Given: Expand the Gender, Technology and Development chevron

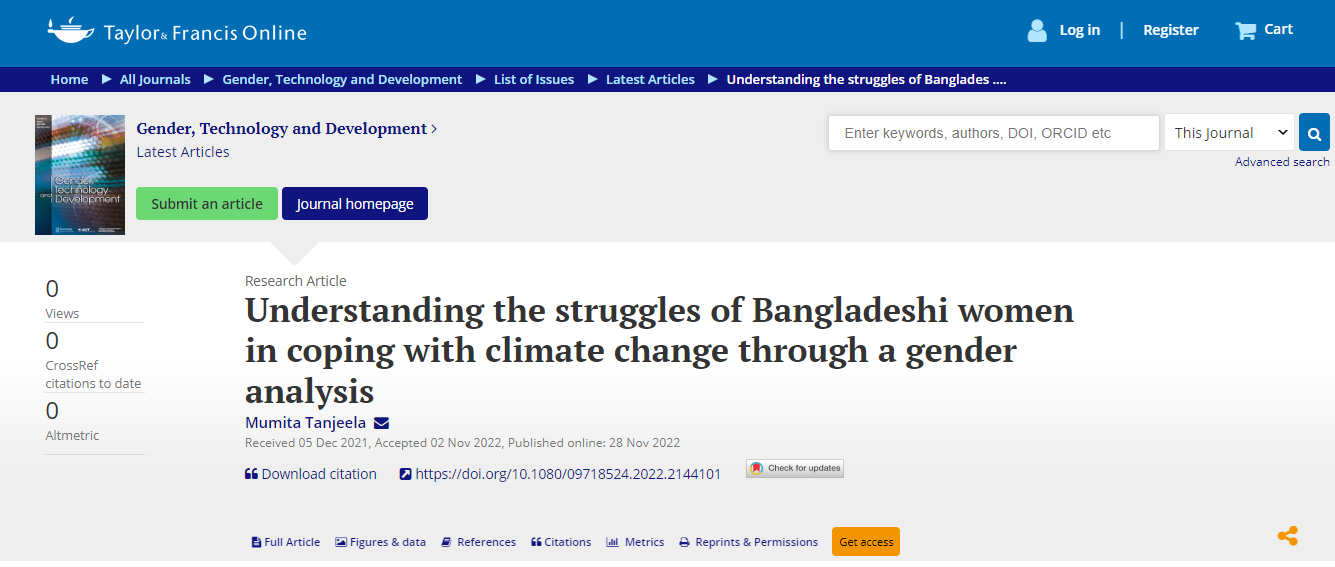Looking at the screenshot, I should pyautogui.click(x=434, y=129).
